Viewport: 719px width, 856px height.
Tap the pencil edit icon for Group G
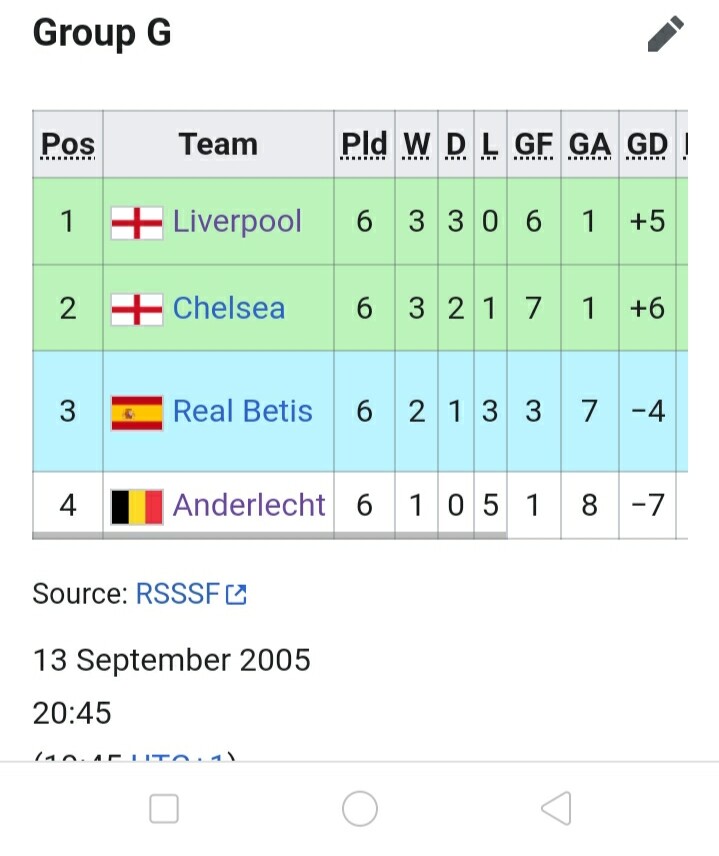pos(665,34)
